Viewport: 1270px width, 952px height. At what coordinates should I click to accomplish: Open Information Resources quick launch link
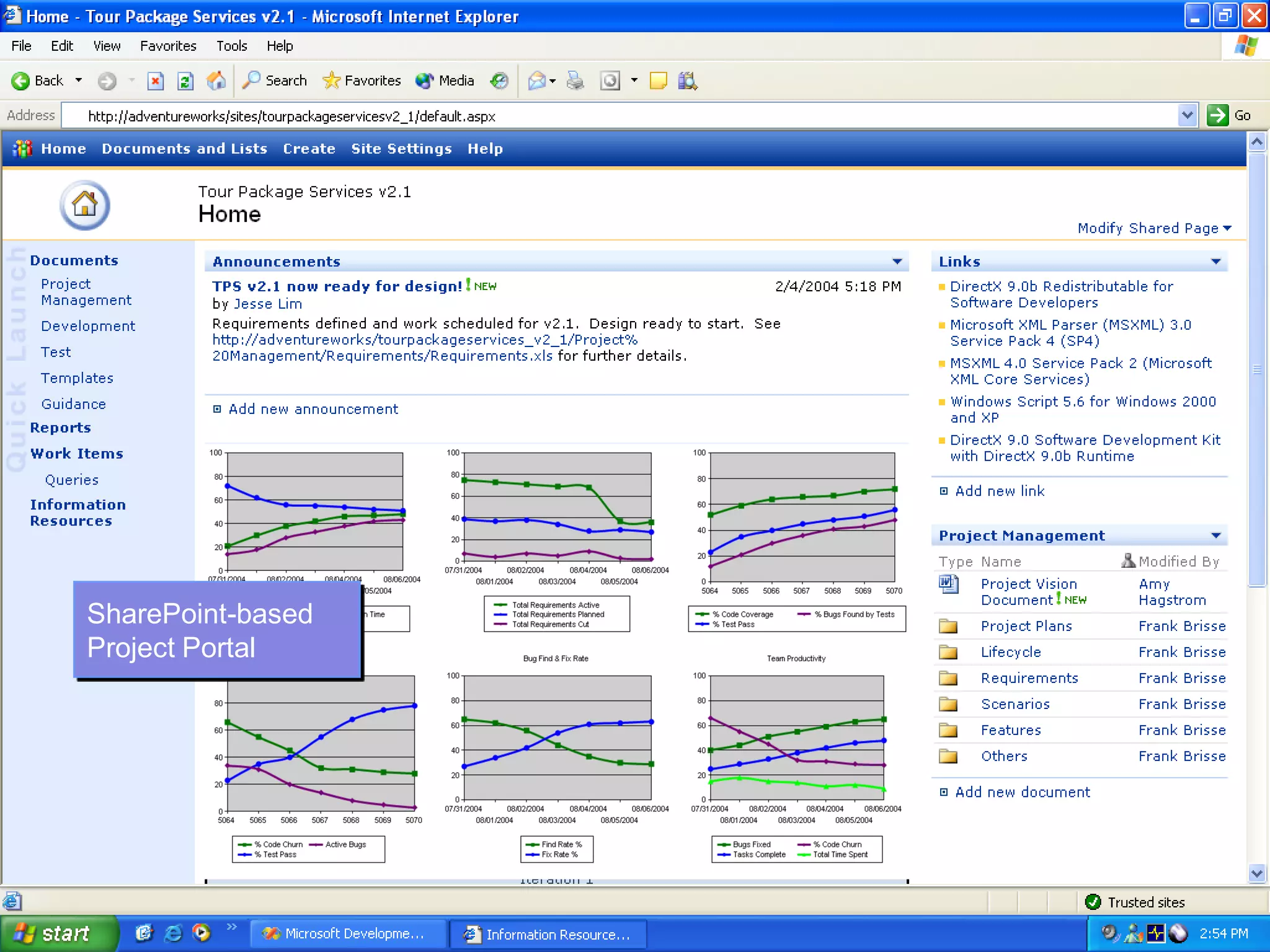click(x=78, y=513)
